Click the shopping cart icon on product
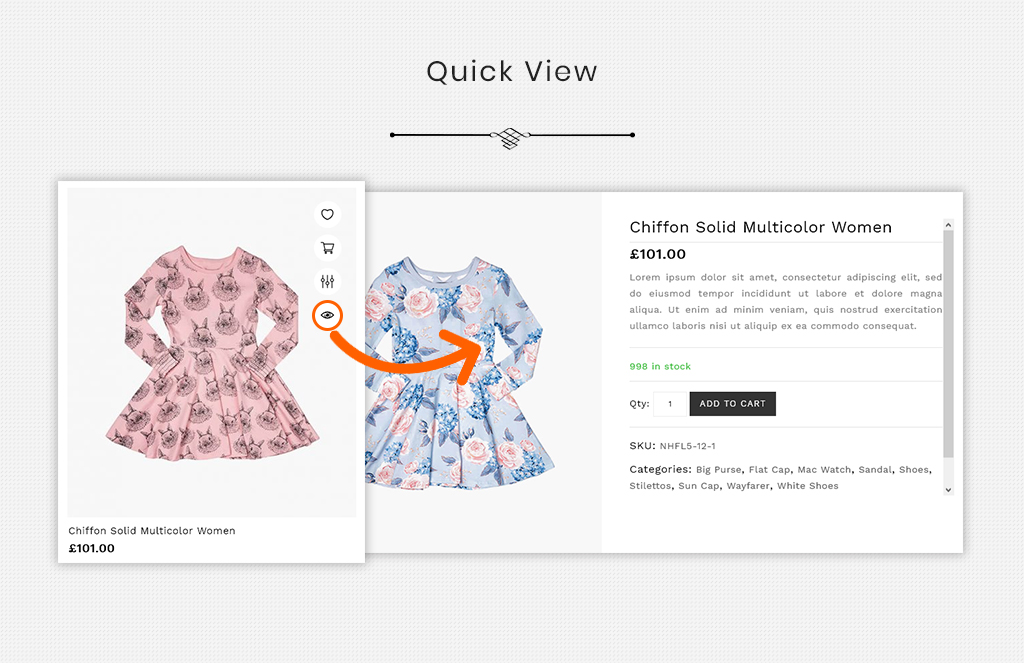Image resolution: width=1024 pixels, height=663 pixels. [x=327, y=248]
